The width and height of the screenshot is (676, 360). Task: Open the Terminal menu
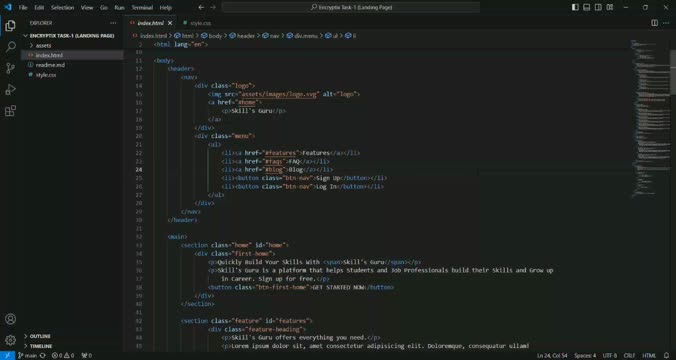tap(142, 7)
